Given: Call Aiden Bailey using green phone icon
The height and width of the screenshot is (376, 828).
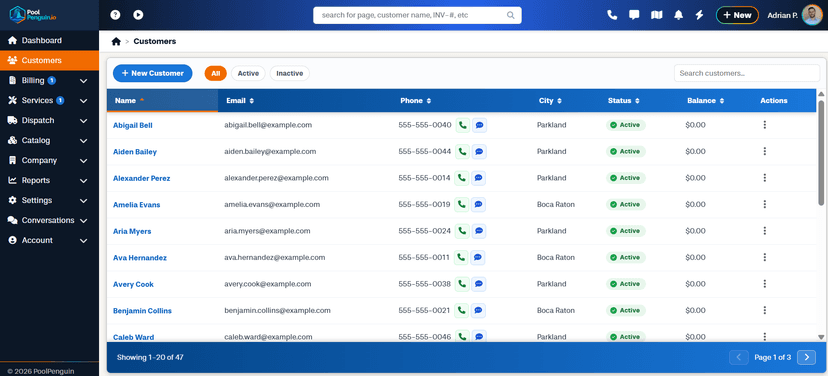Looking at the screenshot, I should coord(462,152).
